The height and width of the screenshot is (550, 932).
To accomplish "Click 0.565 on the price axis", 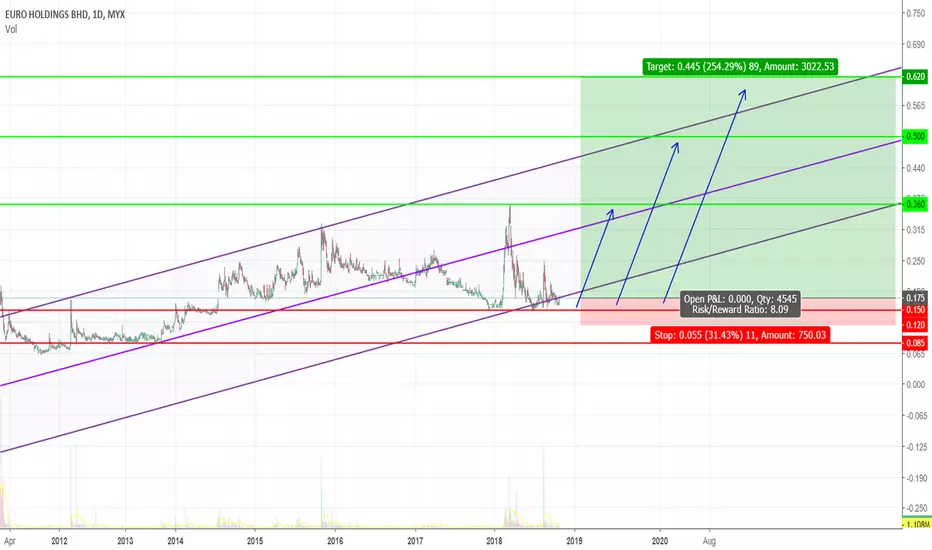I will [x=915, y=106].
